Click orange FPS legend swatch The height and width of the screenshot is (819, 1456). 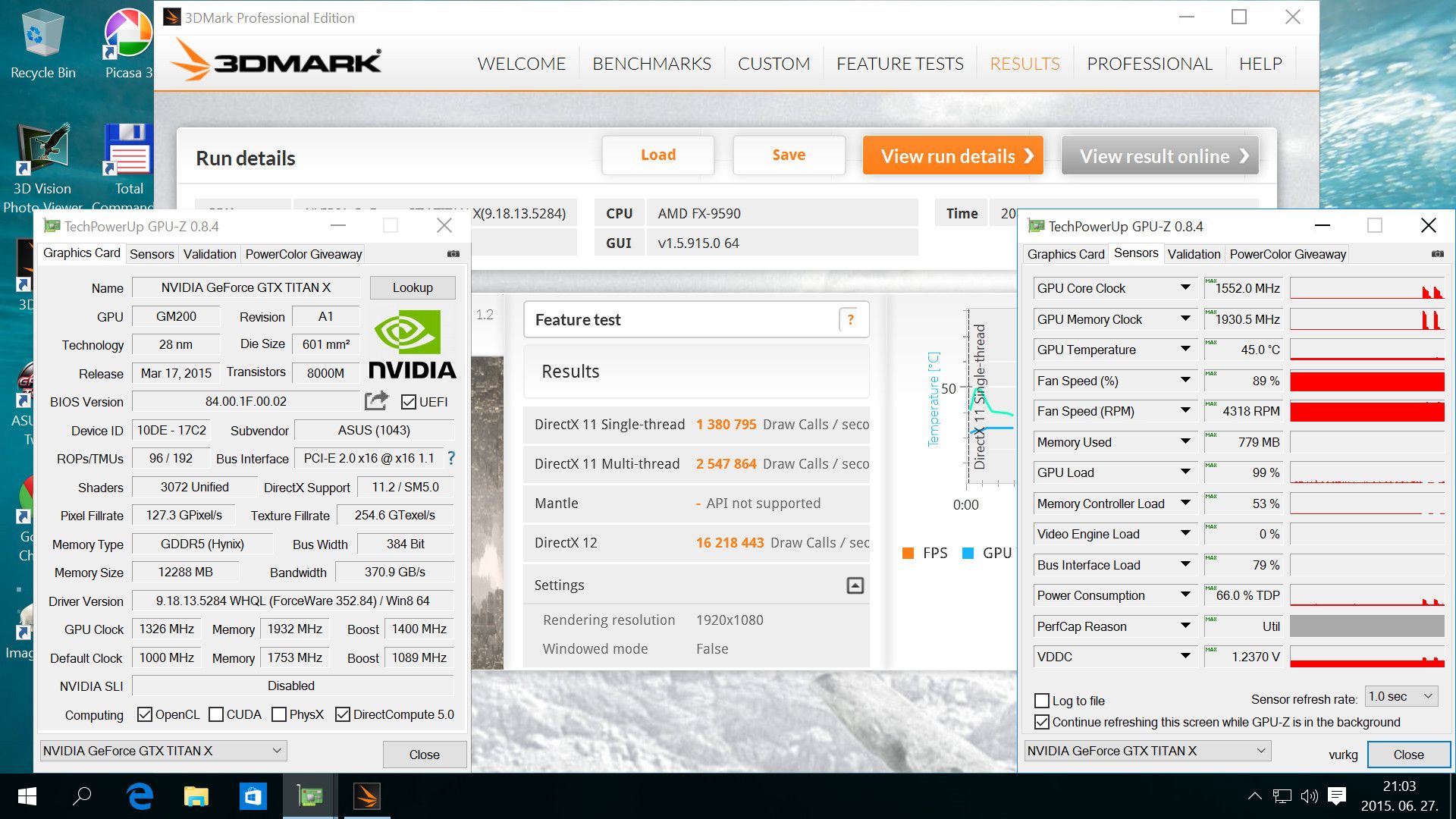click(908, 553)
